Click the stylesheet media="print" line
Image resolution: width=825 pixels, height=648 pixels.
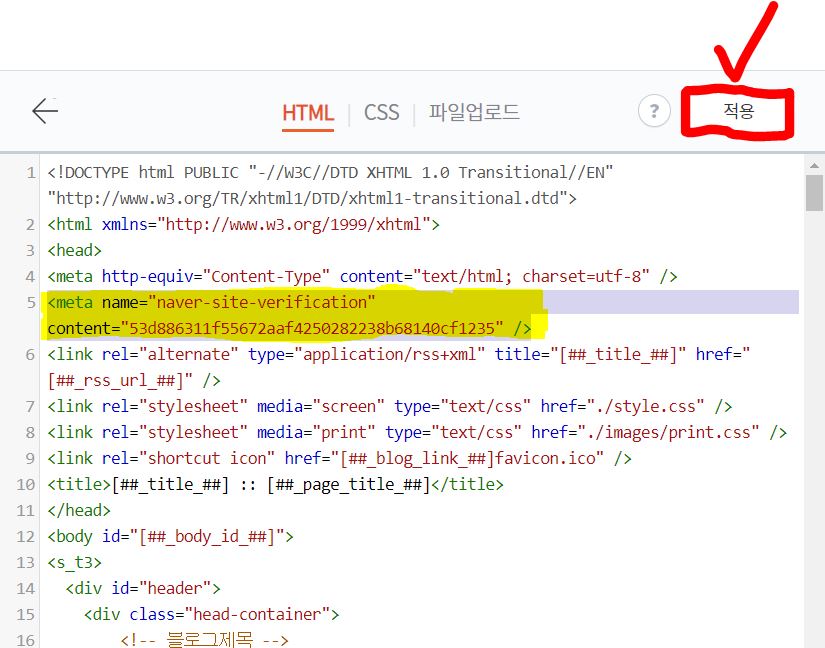tap(417, 432)
